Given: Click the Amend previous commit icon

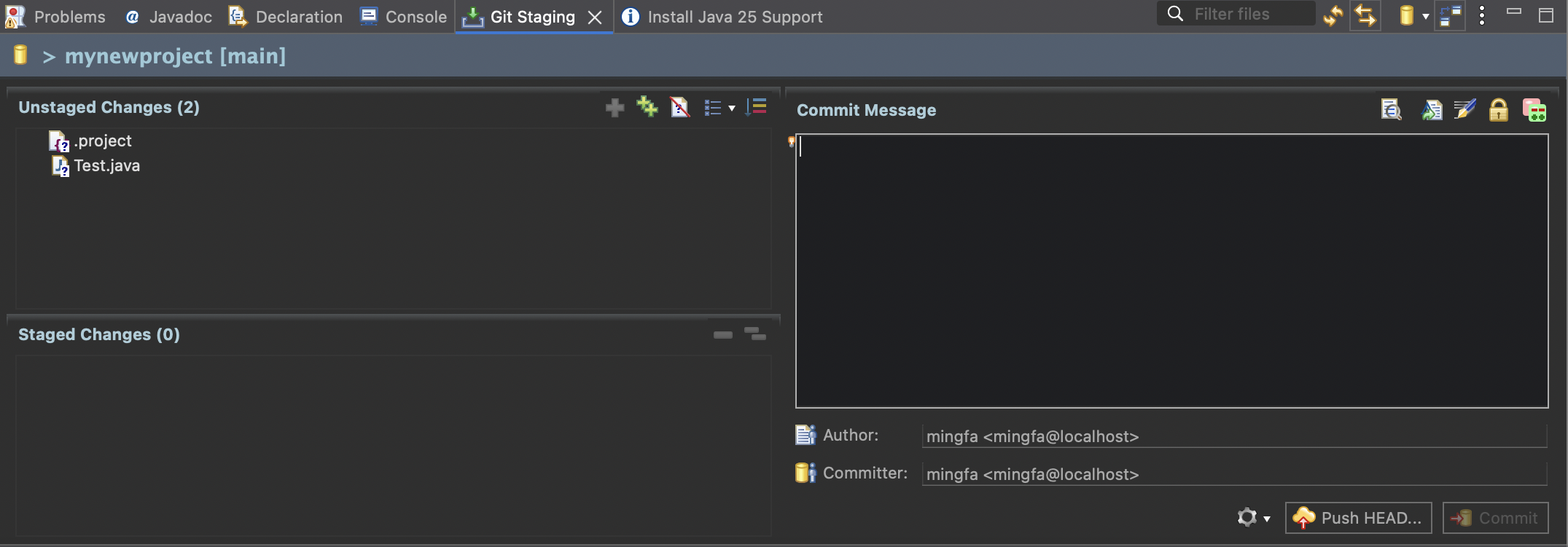Looking at the screenshot, I should tap(1431, 110).
